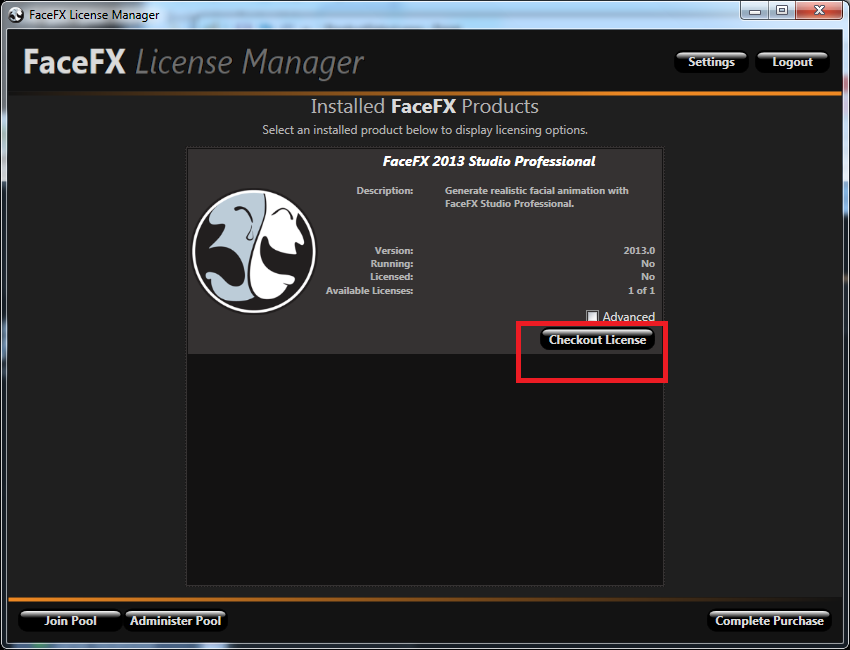Click the Running status value No
The height and width of the screenshot is (650, 850).
coord(648,263)
